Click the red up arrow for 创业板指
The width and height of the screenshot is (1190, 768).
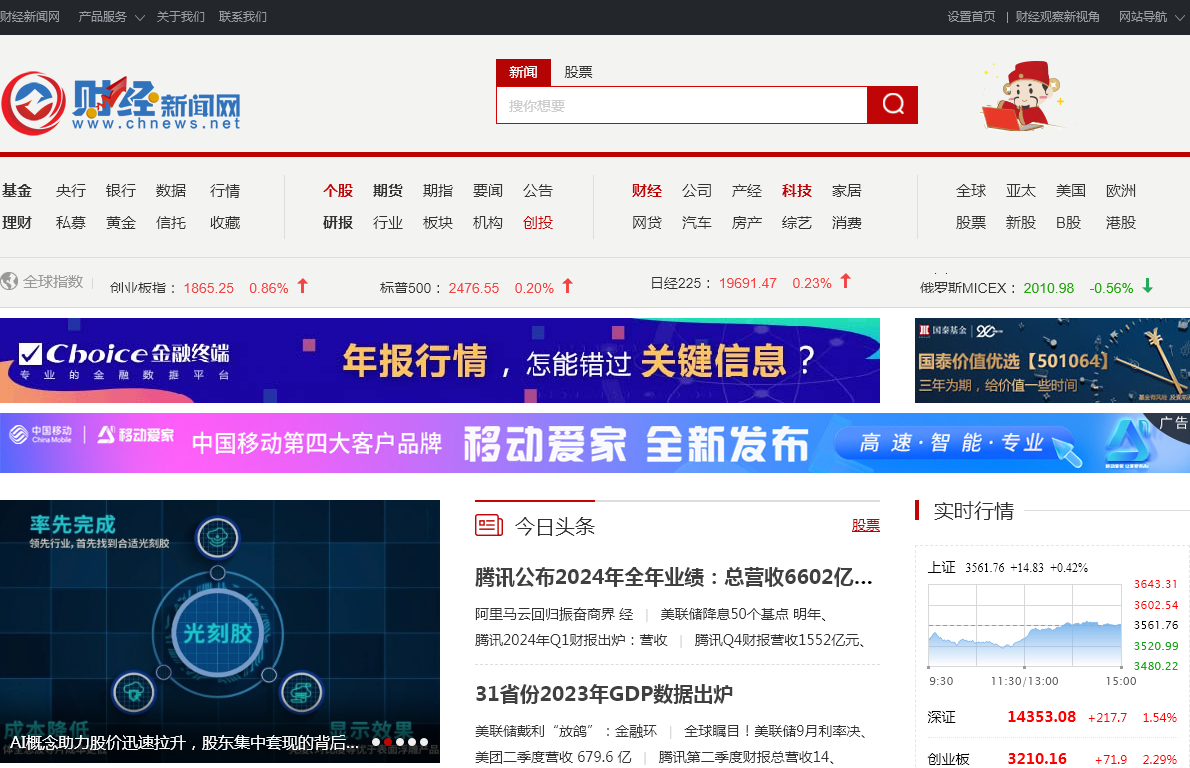(x=303, y=286)
